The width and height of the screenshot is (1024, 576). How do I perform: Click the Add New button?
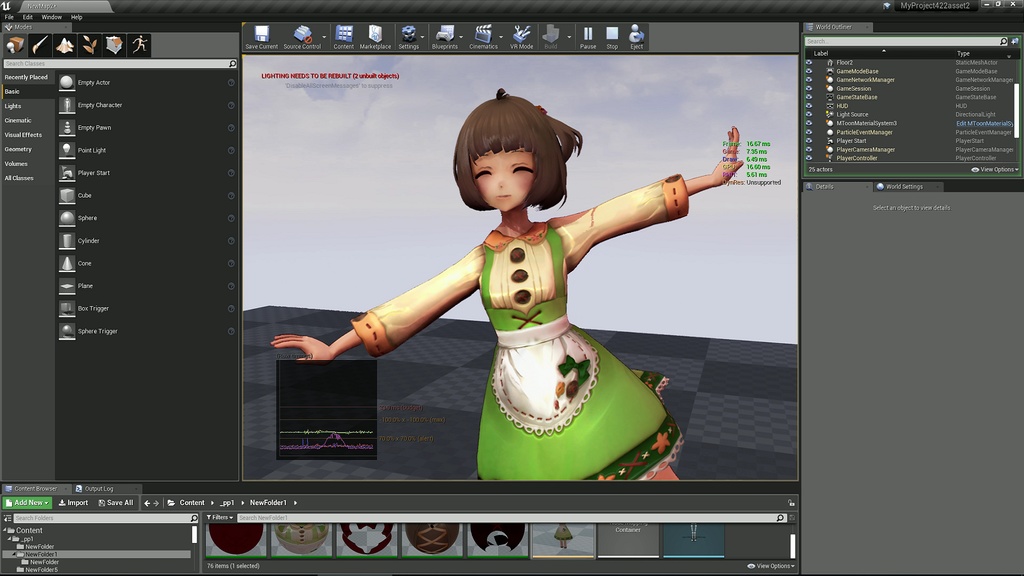27,503
